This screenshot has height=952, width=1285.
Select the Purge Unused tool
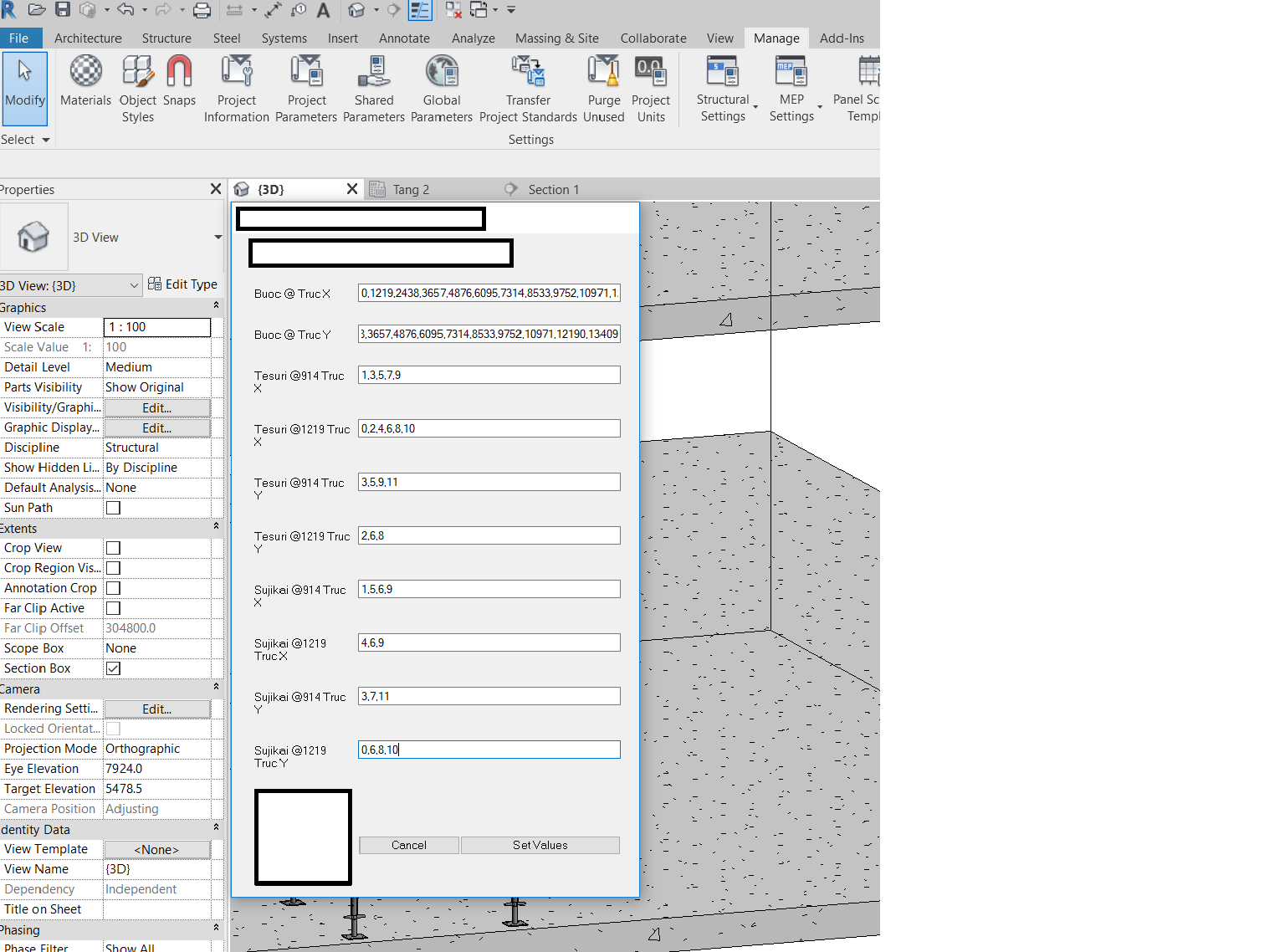[x=603, y=87]
